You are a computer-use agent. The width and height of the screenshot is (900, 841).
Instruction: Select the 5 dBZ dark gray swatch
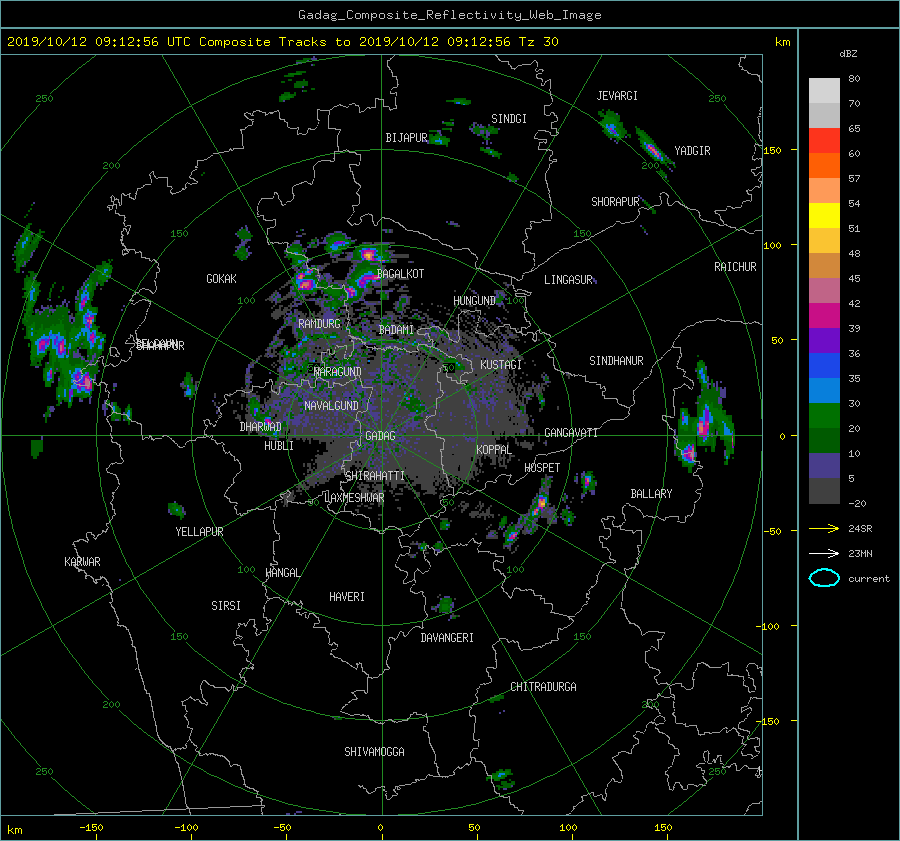click(824, 491)
